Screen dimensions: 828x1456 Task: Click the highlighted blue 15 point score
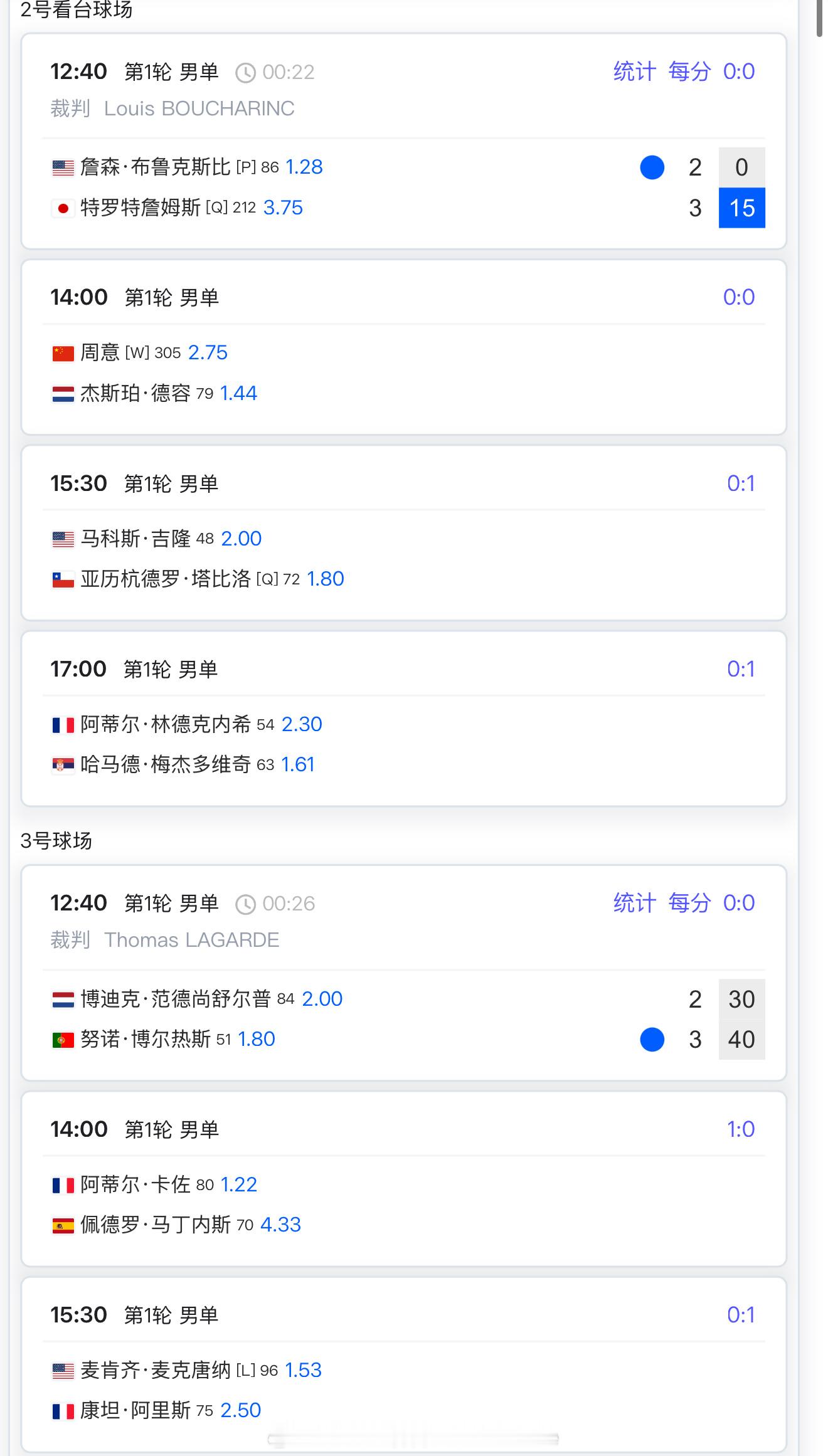coord(742,208)
